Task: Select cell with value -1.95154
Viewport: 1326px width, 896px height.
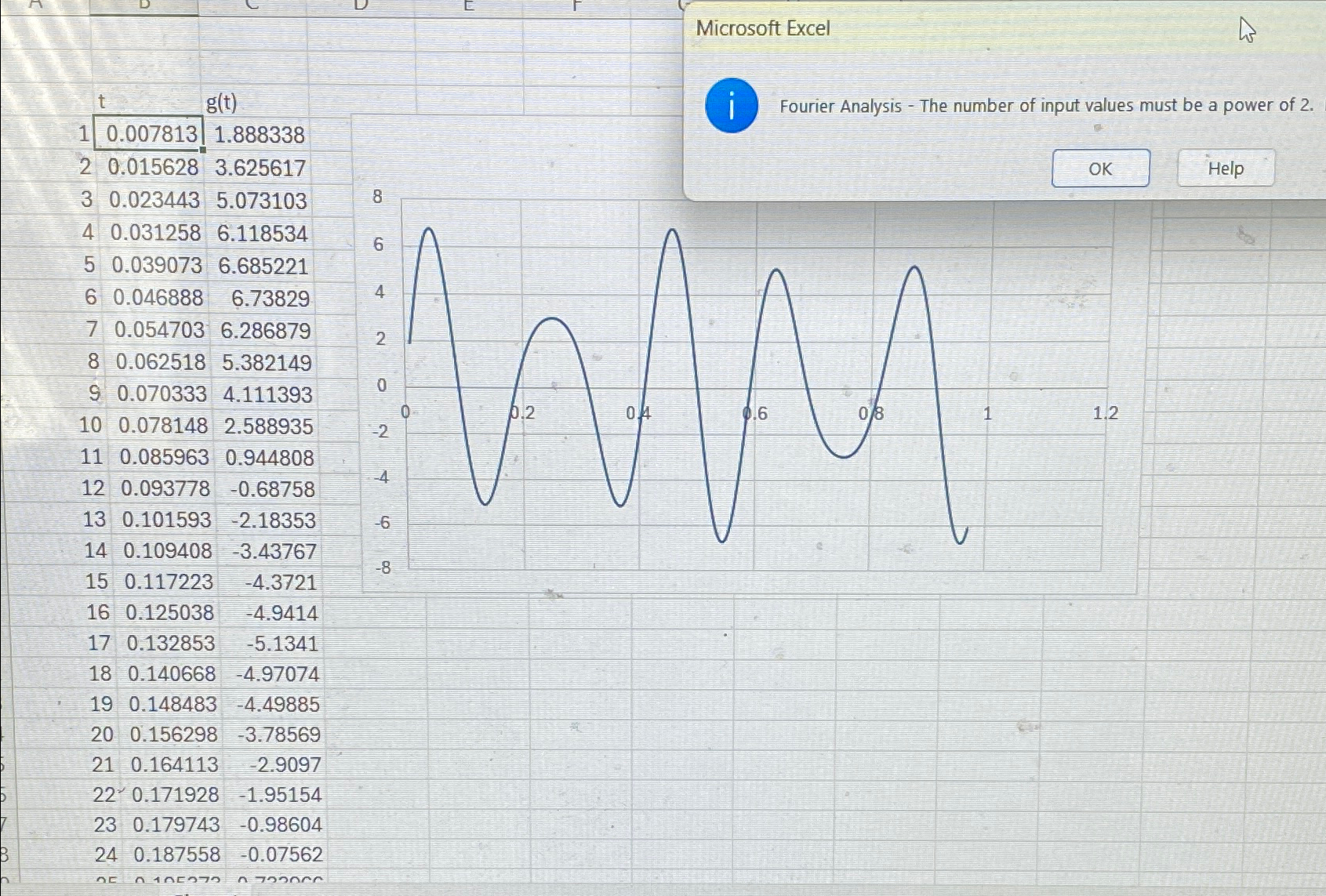Action: click(x=280, y=794)
